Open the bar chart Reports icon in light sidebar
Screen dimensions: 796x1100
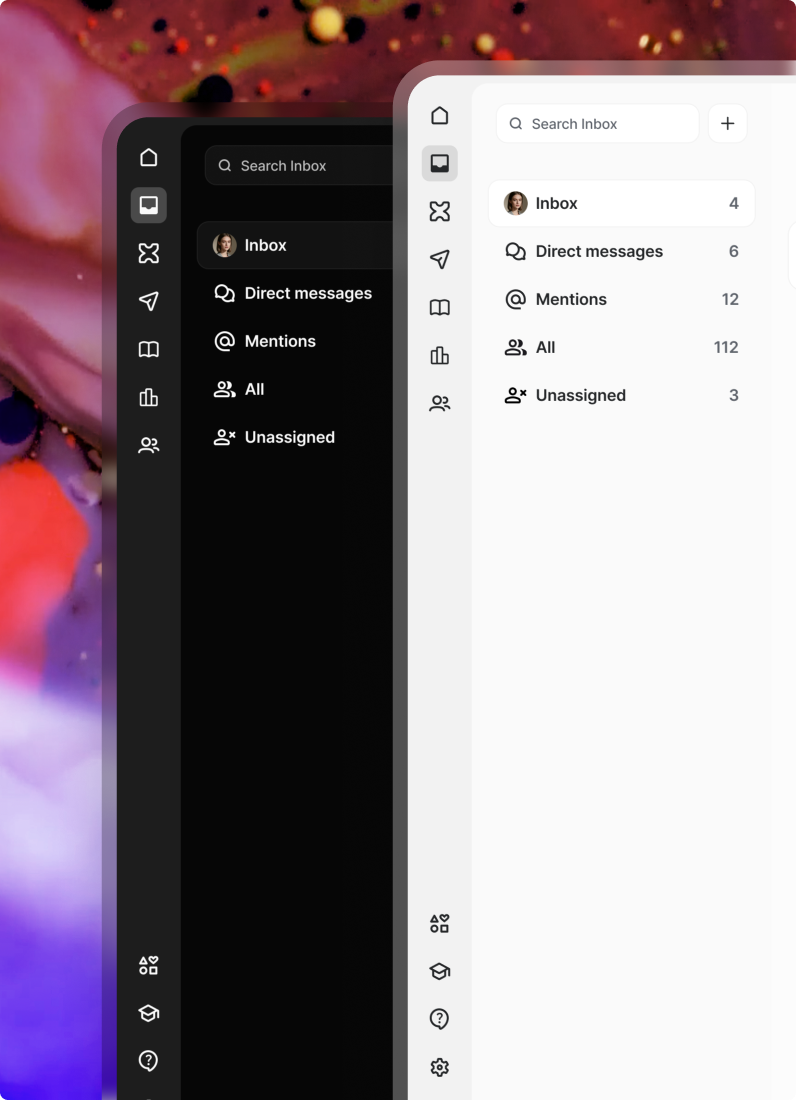click(x=439, y=356)
